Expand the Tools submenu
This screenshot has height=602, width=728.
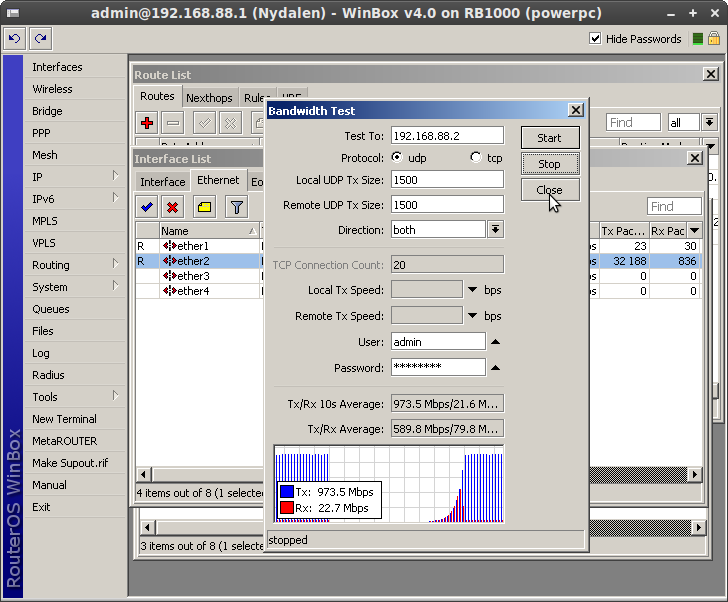pyautogui.click(x=116, y=396)
